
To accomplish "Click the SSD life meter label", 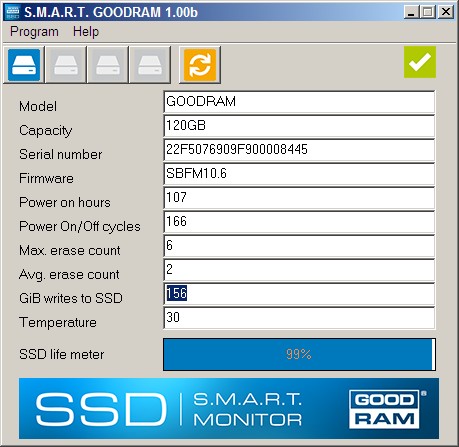I will tap(62, 354).
